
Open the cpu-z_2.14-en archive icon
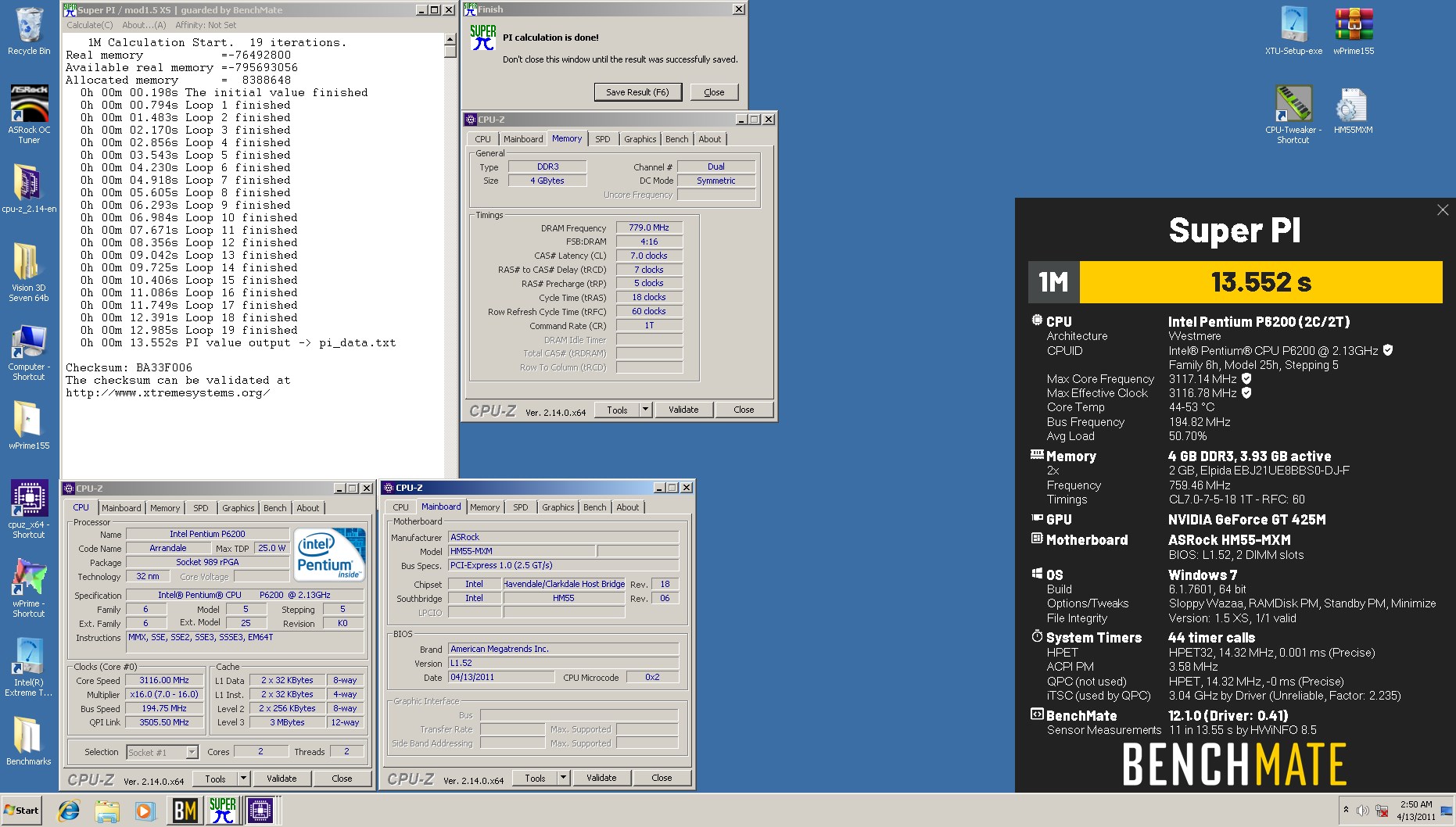29,188
